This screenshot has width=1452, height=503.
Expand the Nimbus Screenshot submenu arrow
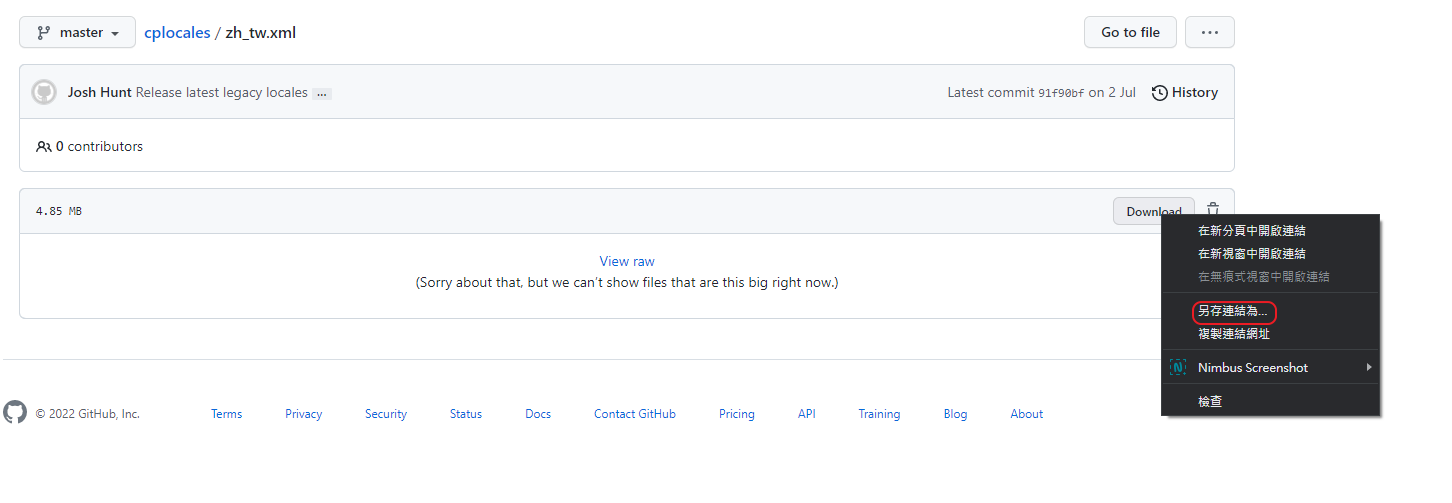(x=1368, y=367)
